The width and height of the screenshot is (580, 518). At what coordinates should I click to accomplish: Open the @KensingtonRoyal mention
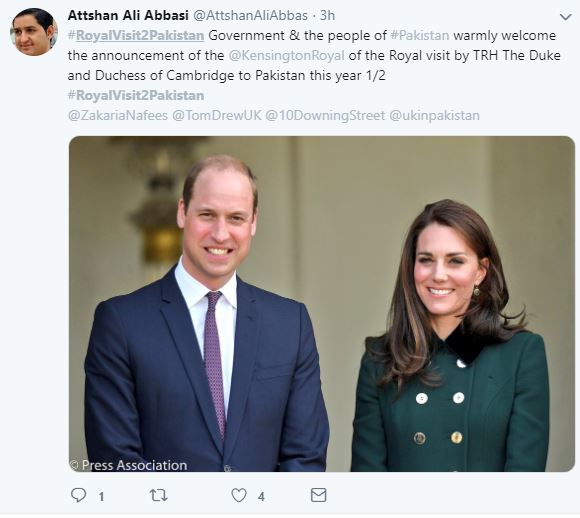(287, 56)
